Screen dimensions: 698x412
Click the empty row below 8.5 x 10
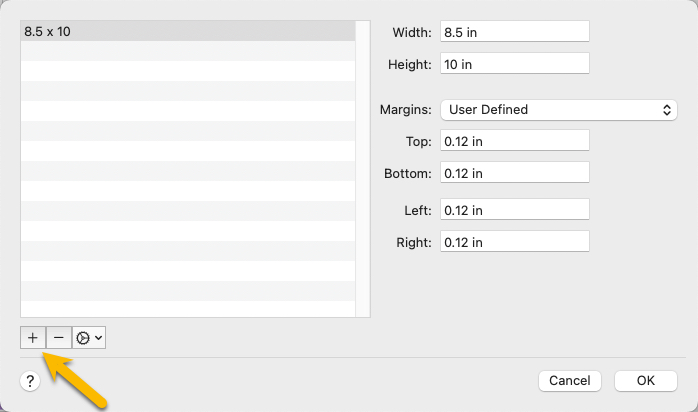[190, 51]
